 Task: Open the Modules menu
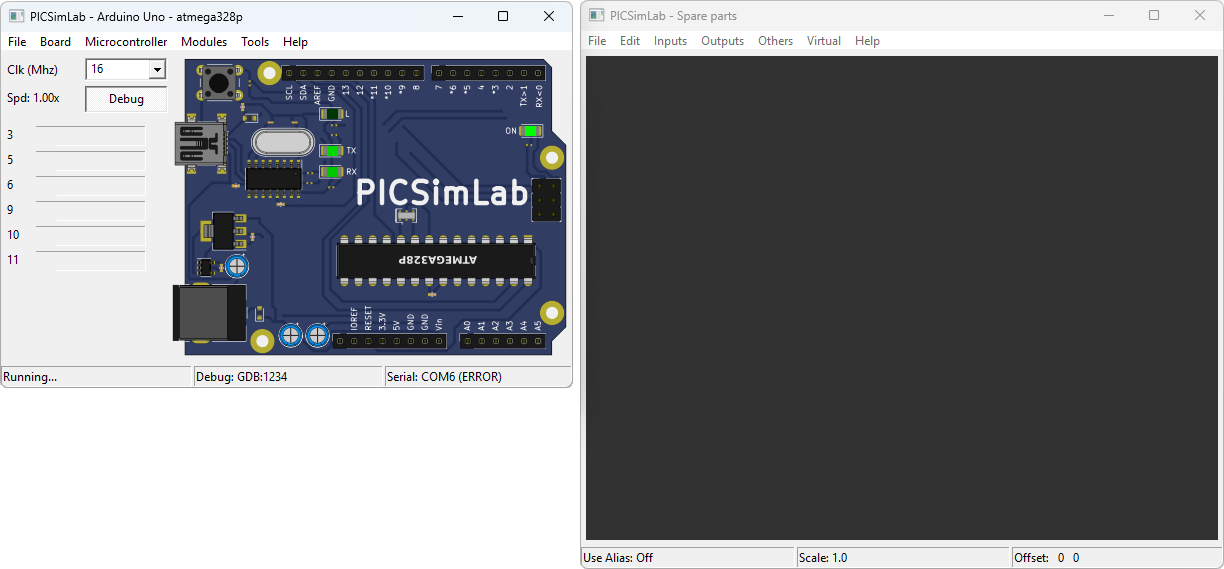[204, 42]
